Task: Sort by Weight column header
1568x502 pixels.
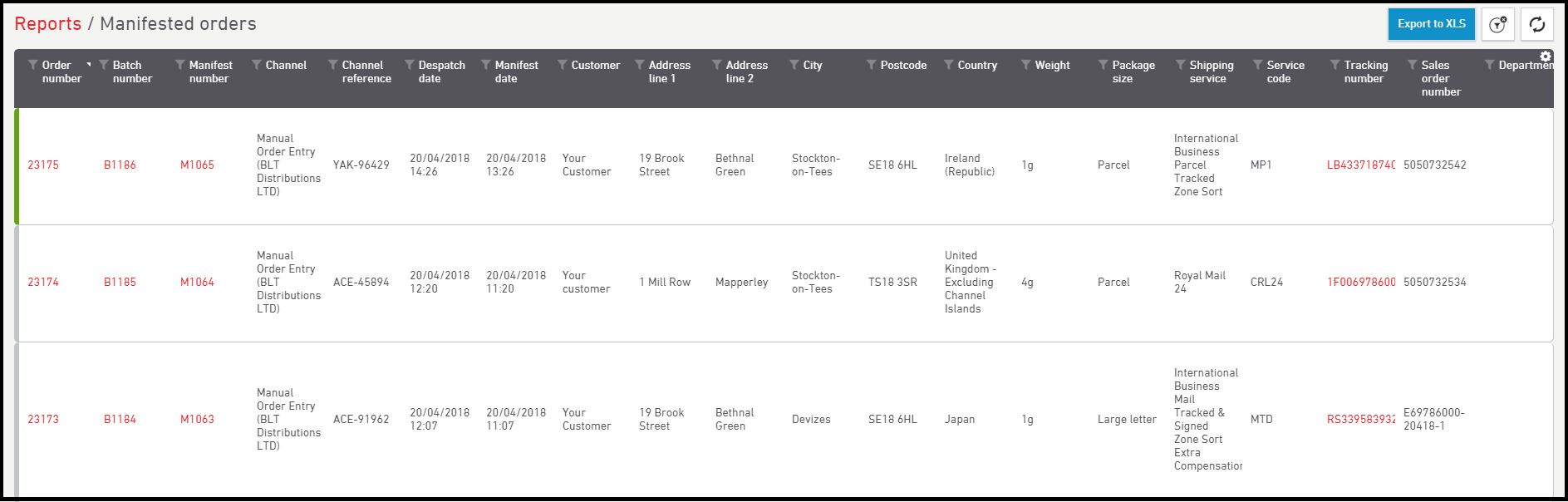Action: (1052, 65)
